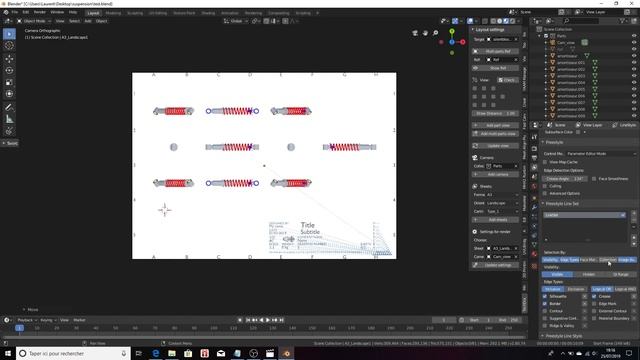Select the Select Box tool
This screenshot has height=360, width=640.
coord(9,34)
